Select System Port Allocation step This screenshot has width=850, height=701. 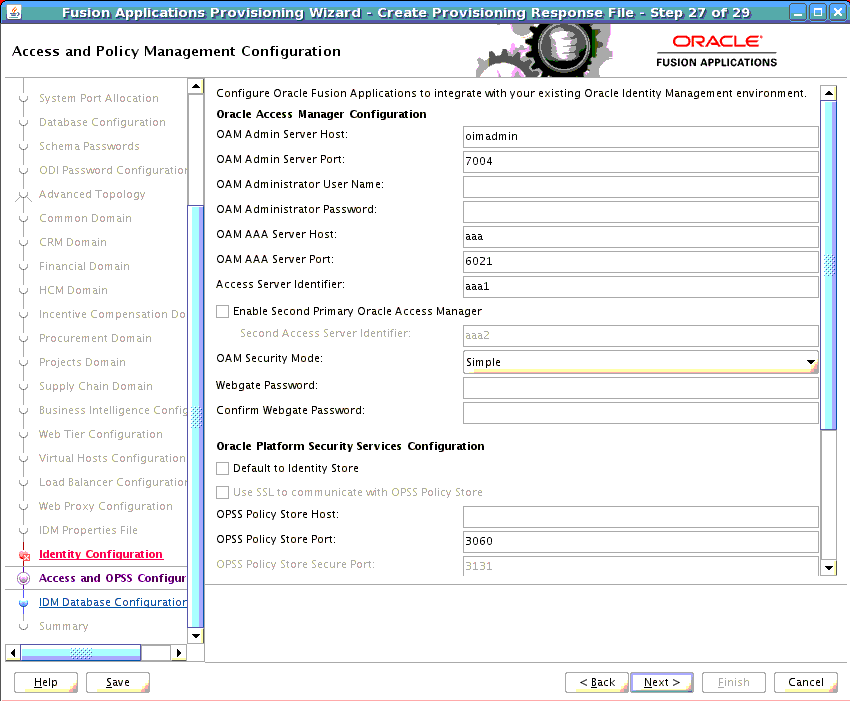click(99, 98)
